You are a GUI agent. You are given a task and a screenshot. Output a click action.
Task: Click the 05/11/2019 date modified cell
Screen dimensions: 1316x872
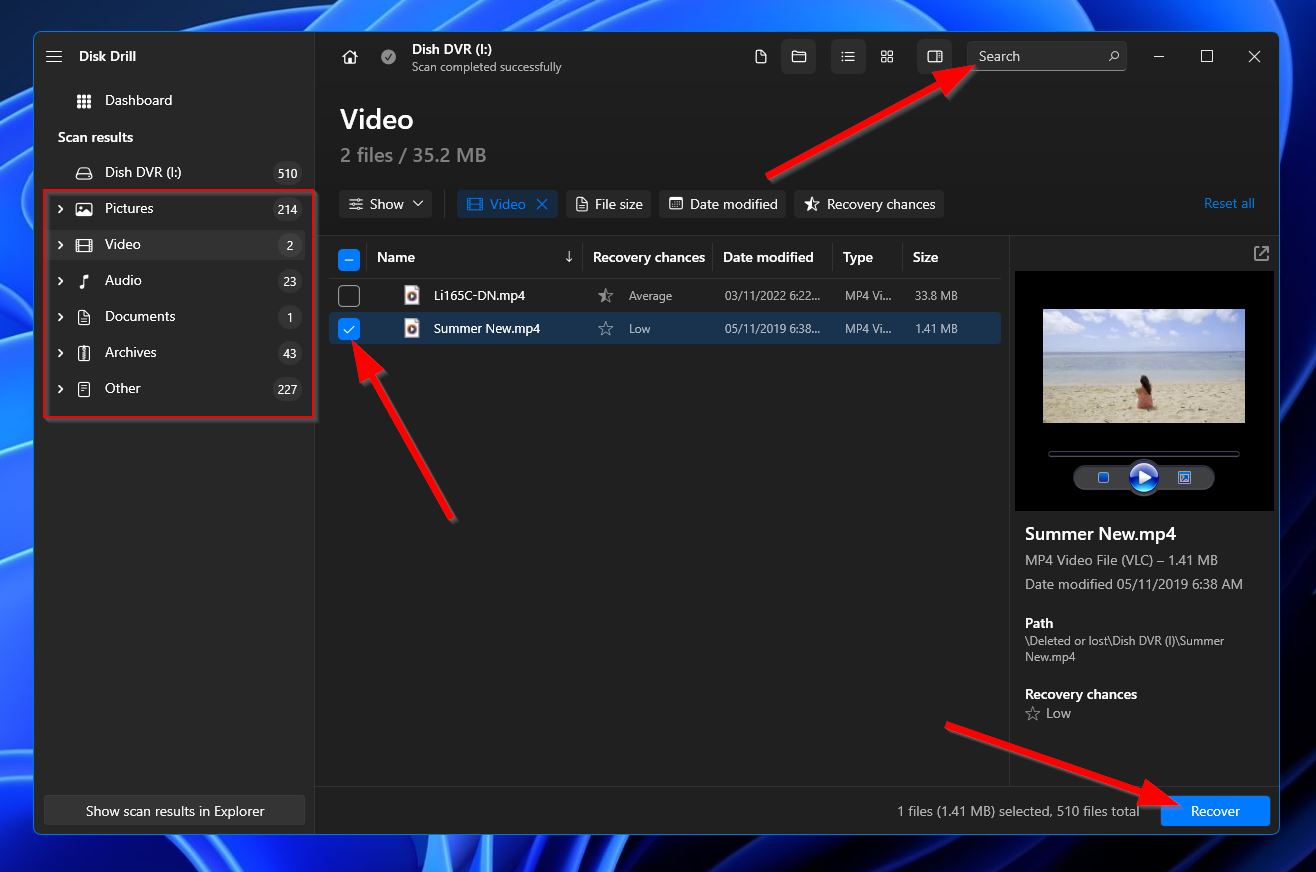coord(772,328)
